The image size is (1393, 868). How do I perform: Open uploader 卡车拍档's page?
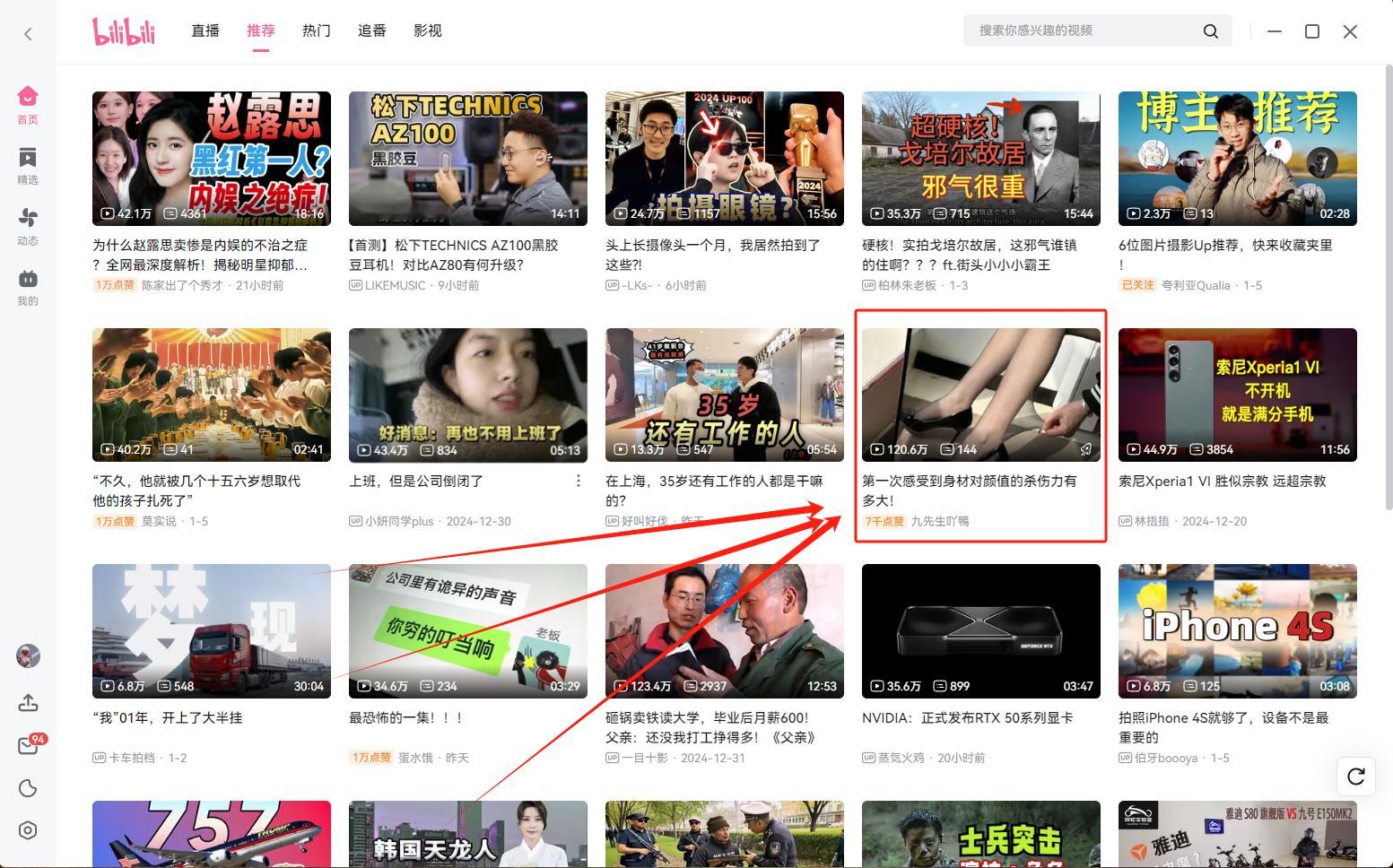coord(132,758)
